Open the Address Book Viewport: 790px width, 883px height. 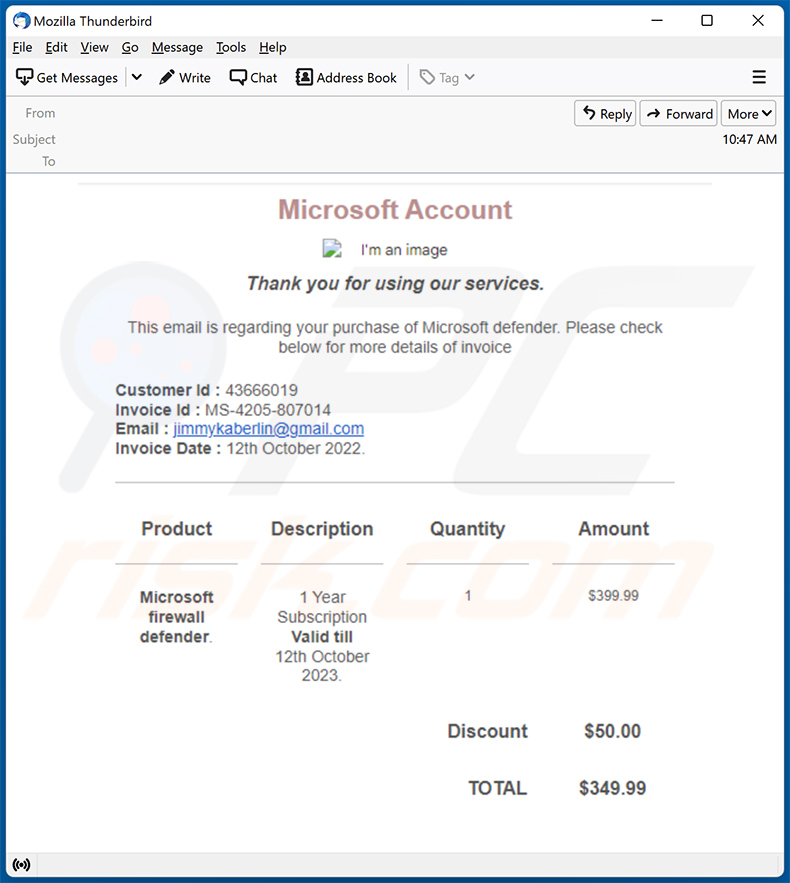coord(346,78)
